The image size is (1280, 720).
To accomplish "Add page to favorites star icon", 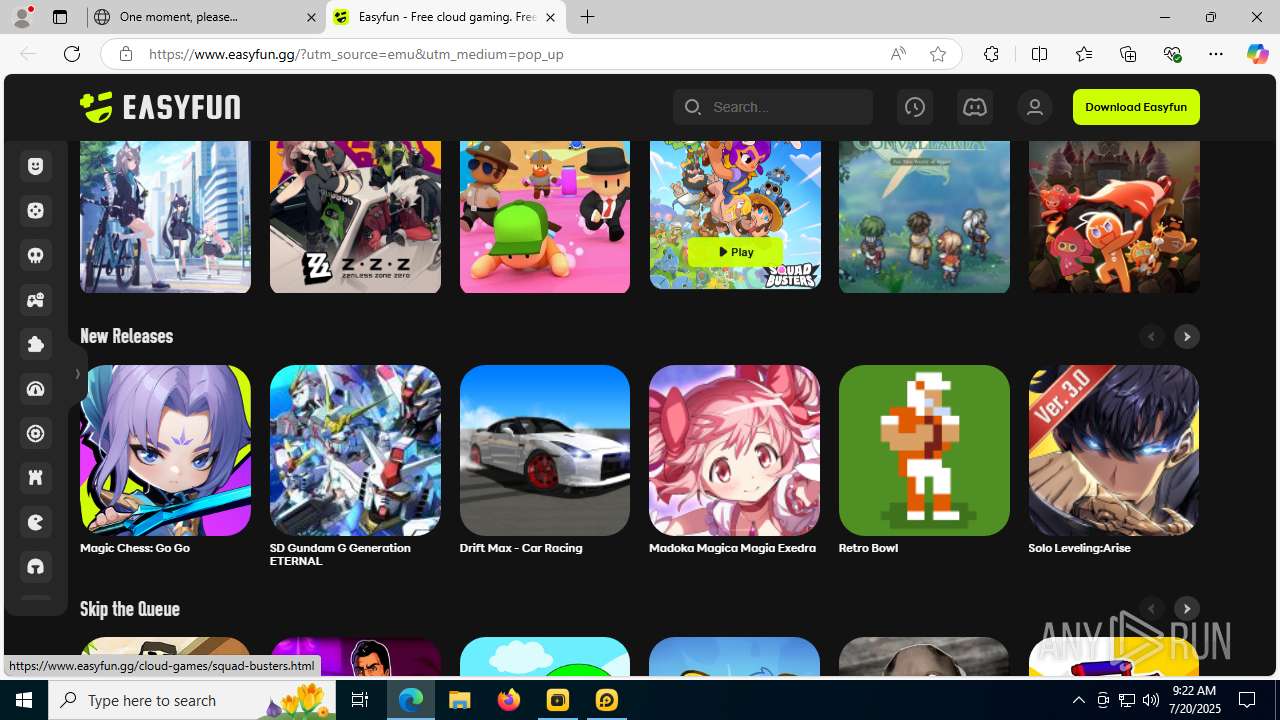I will coord(937,54).
